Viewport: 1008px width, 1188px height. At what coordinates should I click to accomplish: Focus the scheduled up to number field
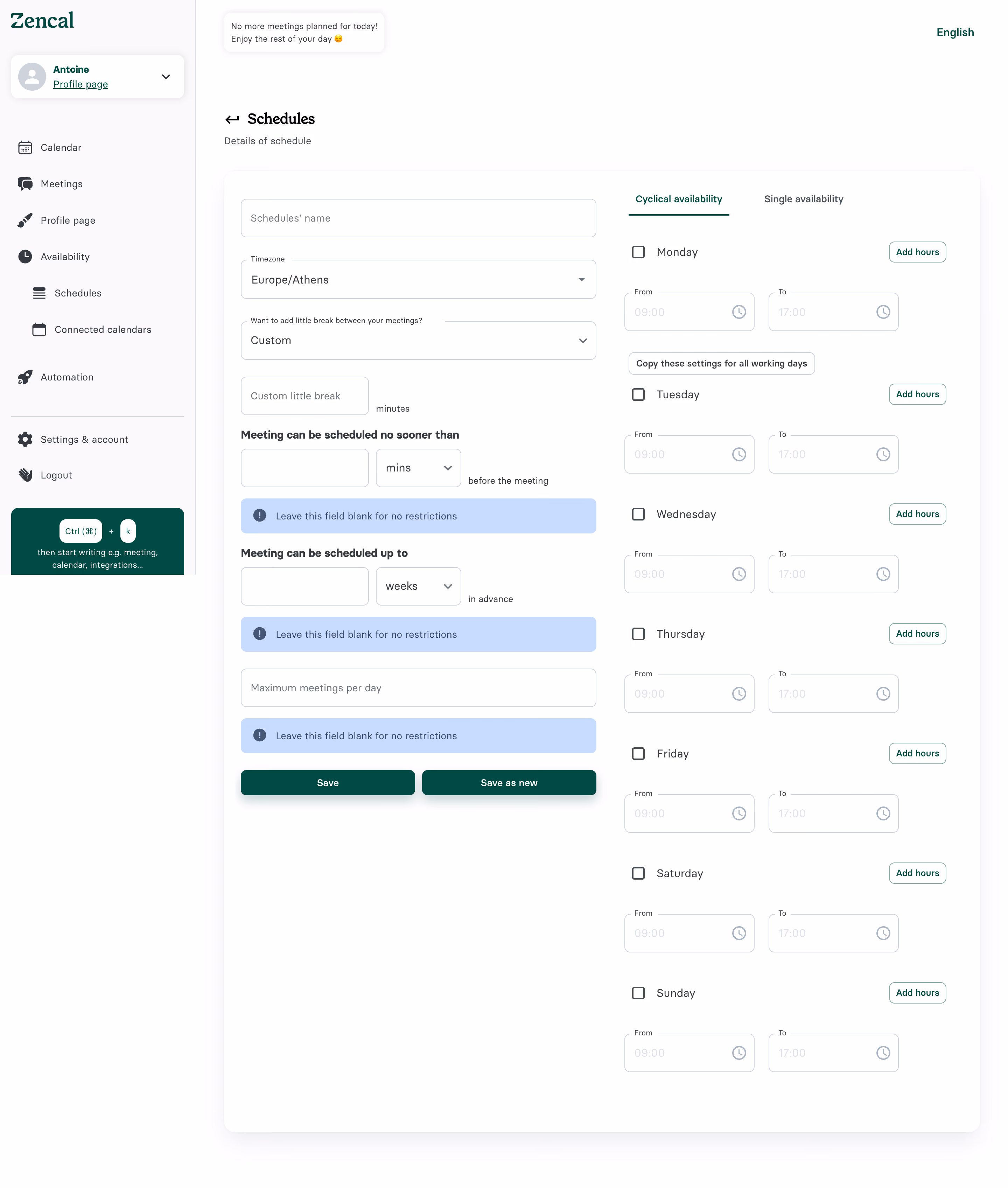[x=304, y=586]
